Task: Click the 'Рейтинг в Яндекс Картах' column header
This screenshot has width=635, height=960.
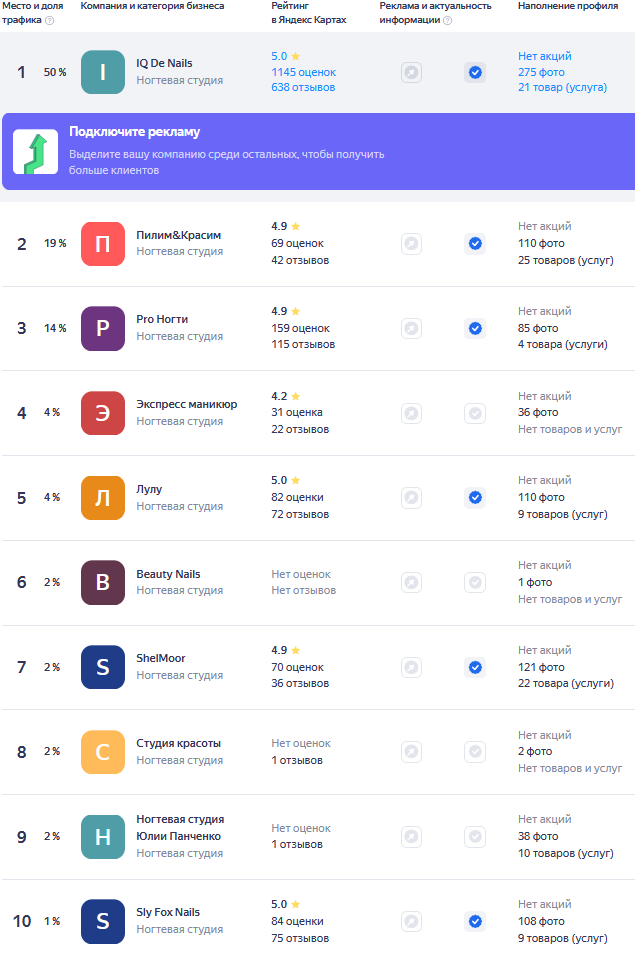Action: tap(309, 13)
